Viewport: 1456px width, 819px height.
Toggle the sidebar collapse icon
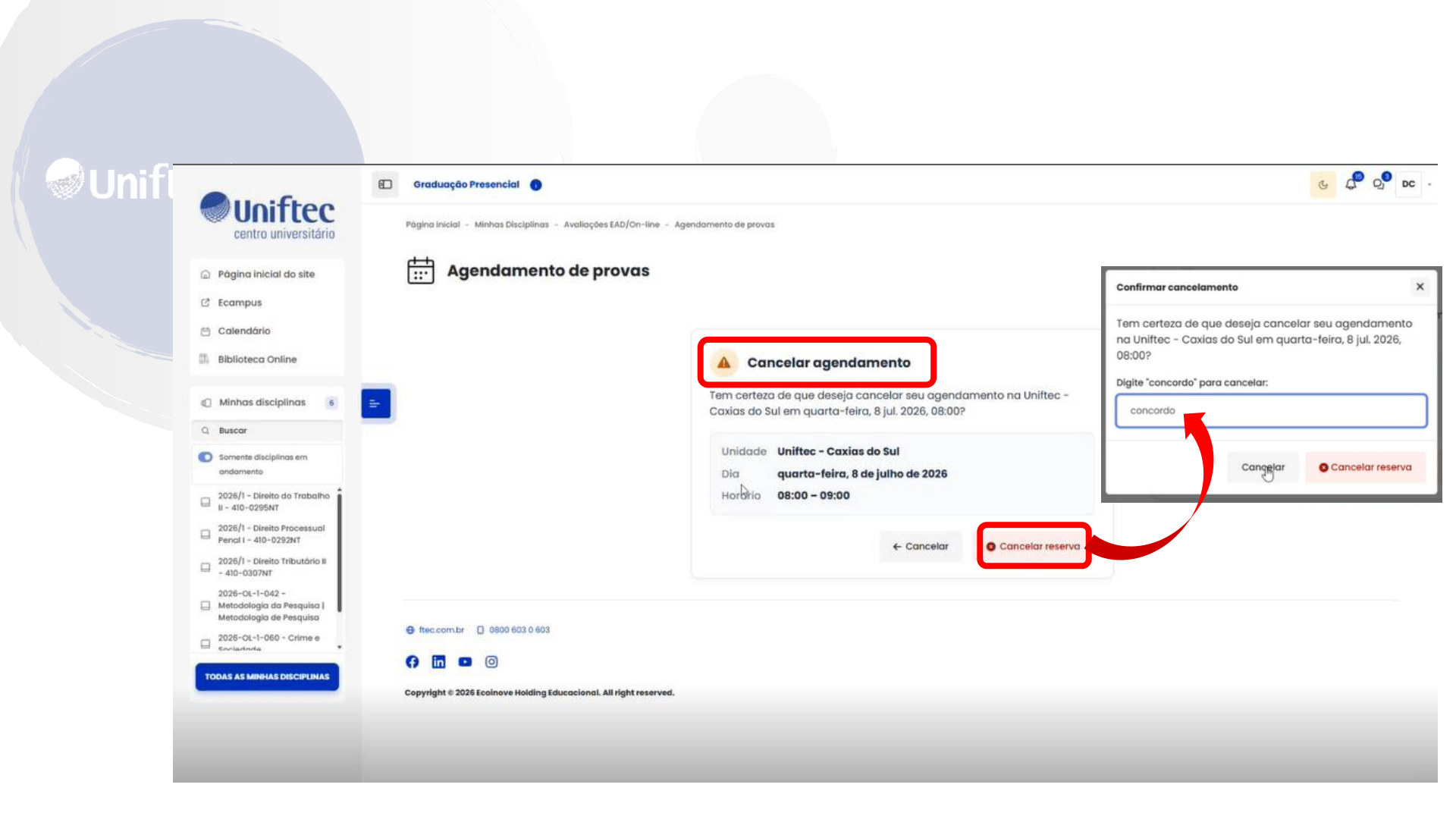tap(385, 184)
